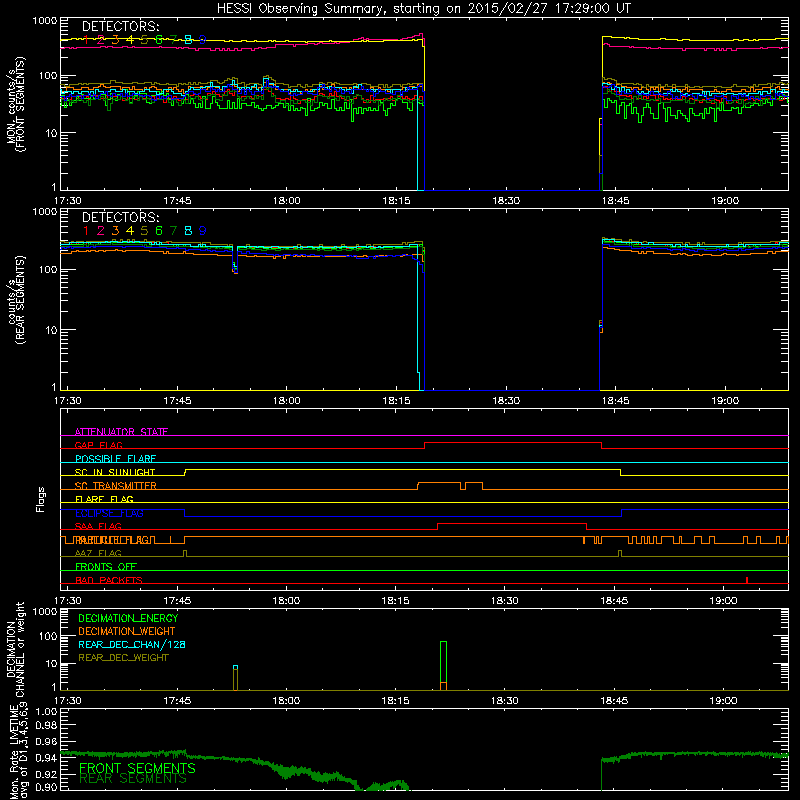The width and height of the screenshot is (800, 800).
Task: Select the FRONTS OFF flag label
Action: click(x=106, y=566)
